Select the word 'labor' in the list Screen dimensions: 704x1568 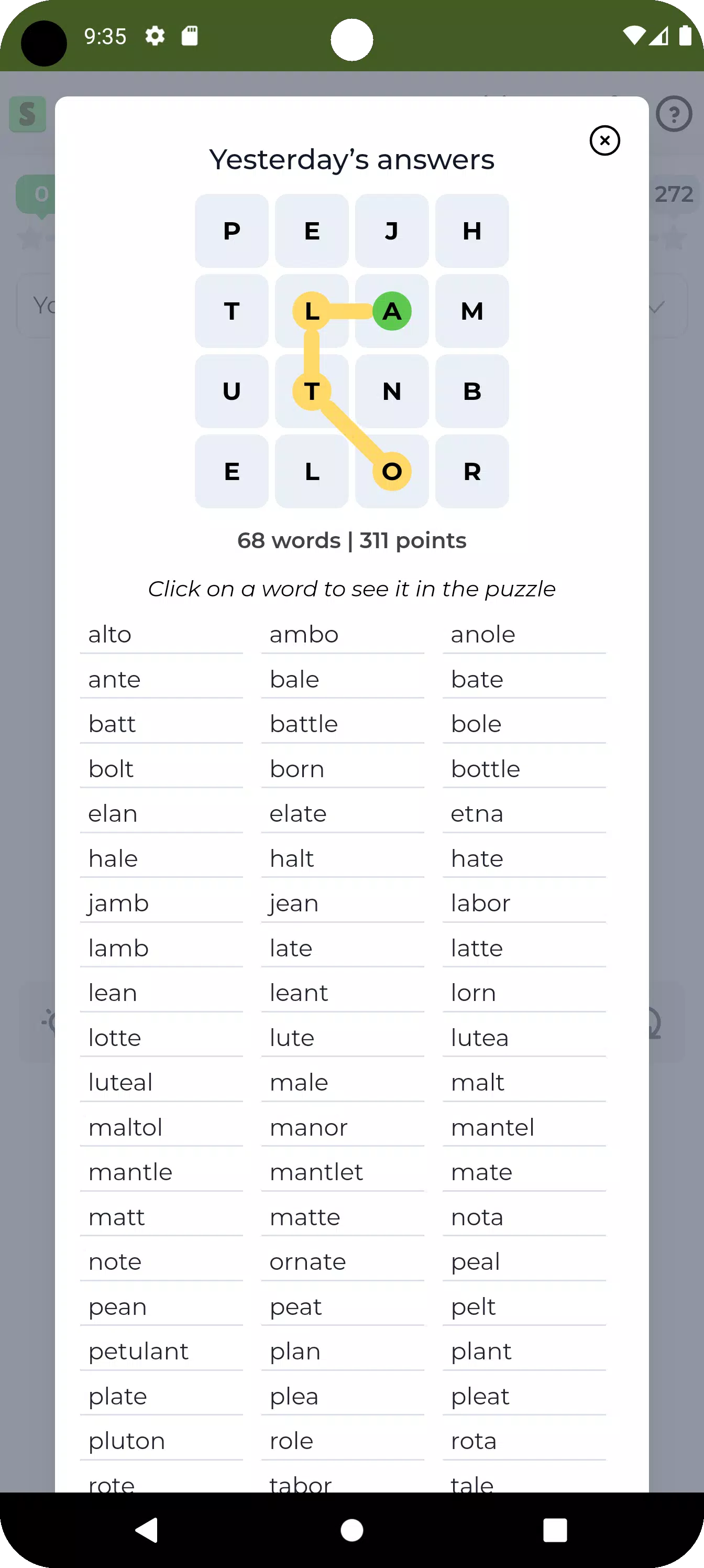point(481,903)
